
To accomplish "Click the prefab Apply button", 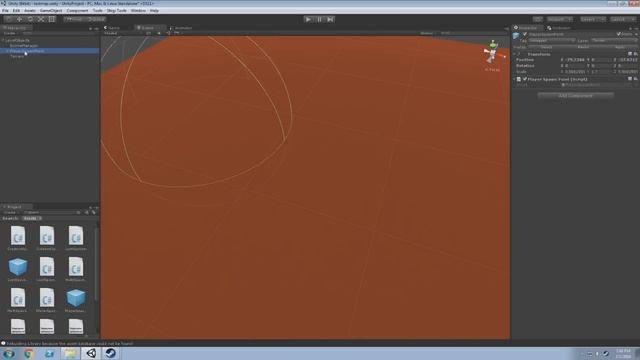I will 620,47.
